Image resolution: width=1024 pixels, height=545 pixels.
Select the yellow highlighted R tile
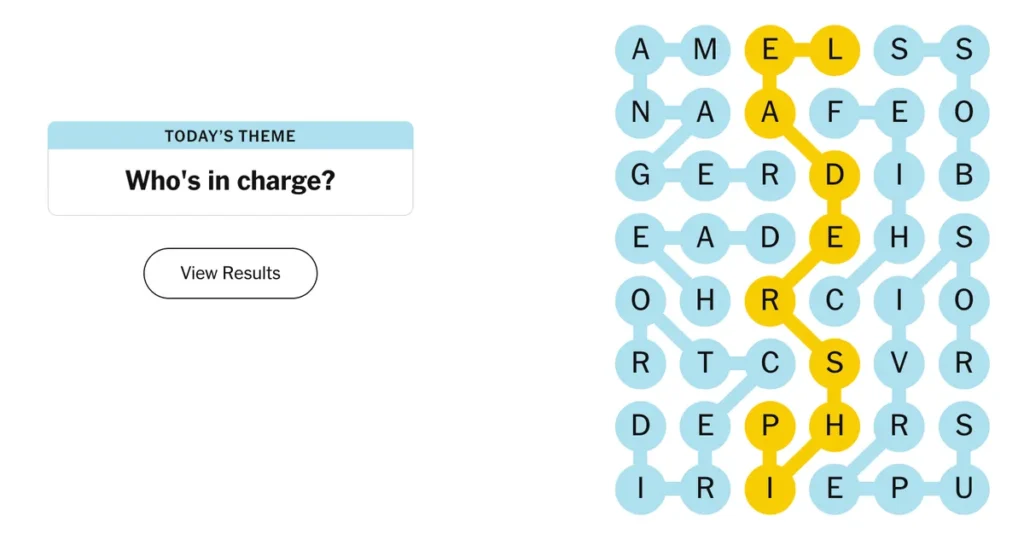pos(770,300)
